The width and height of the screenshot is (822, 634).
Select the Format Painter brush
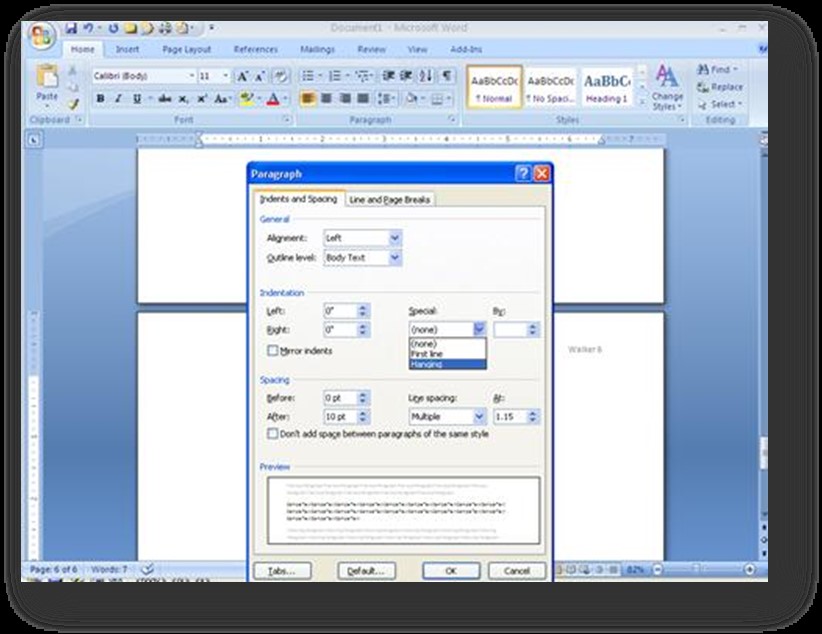click(x=73, y=104)
